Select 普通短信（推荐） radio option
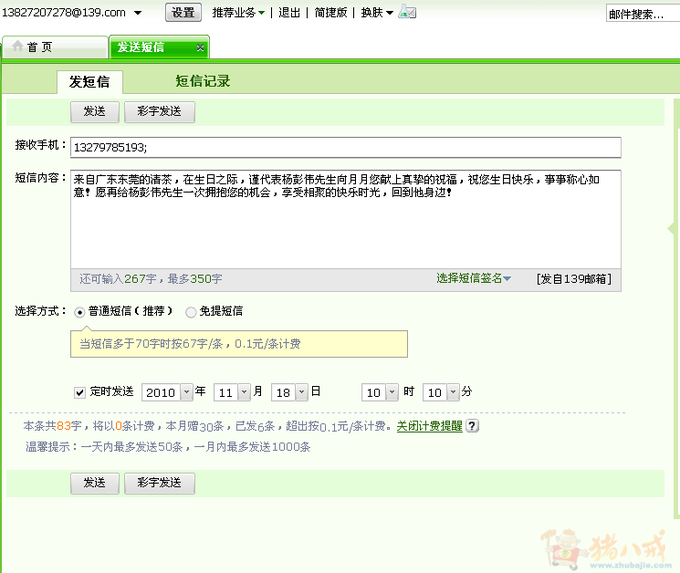Viewport: 680px width, 573px height. coord(79,312)
